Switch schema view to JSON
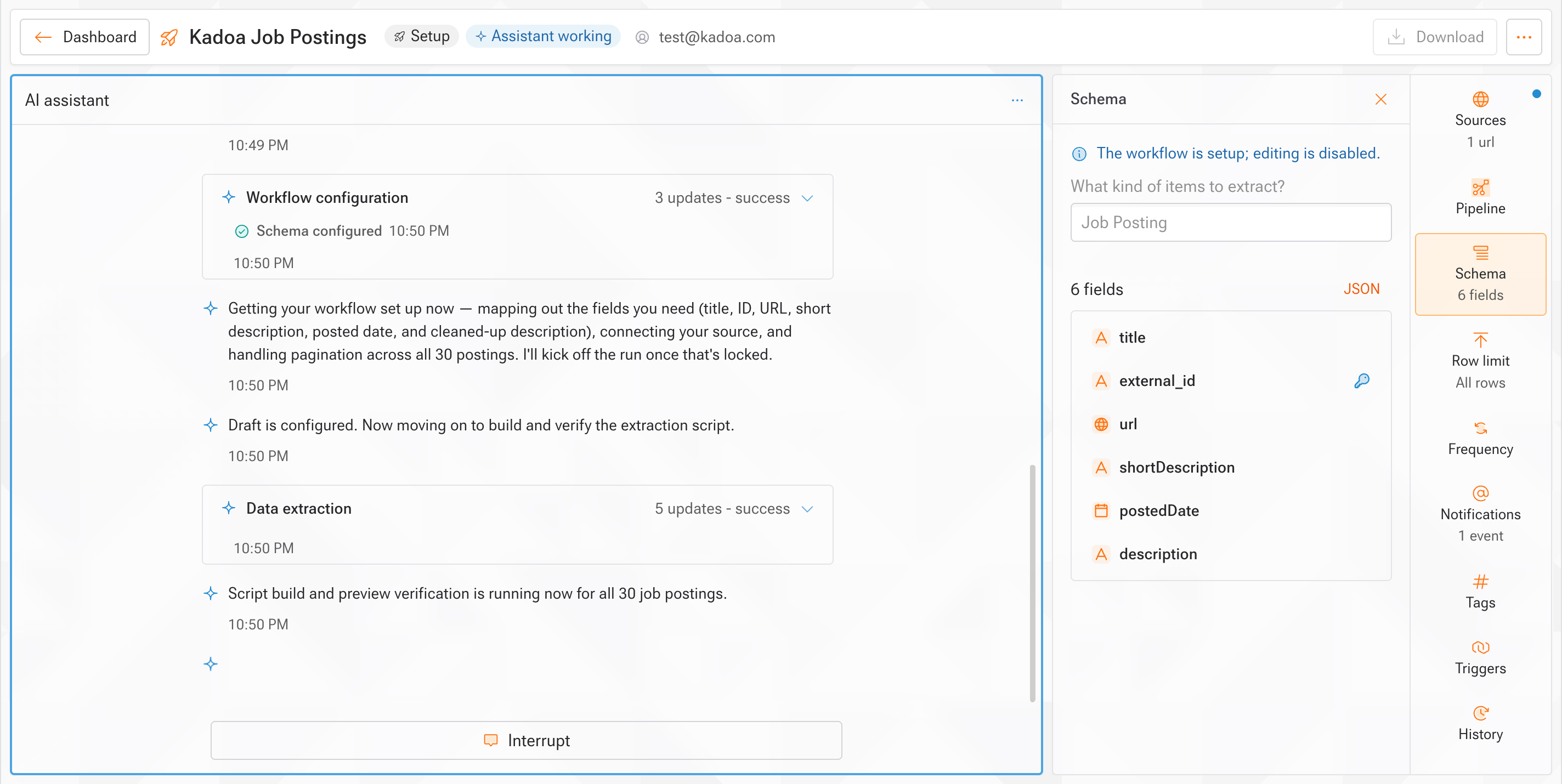1562x784 pixels. tap(1361, 289)
